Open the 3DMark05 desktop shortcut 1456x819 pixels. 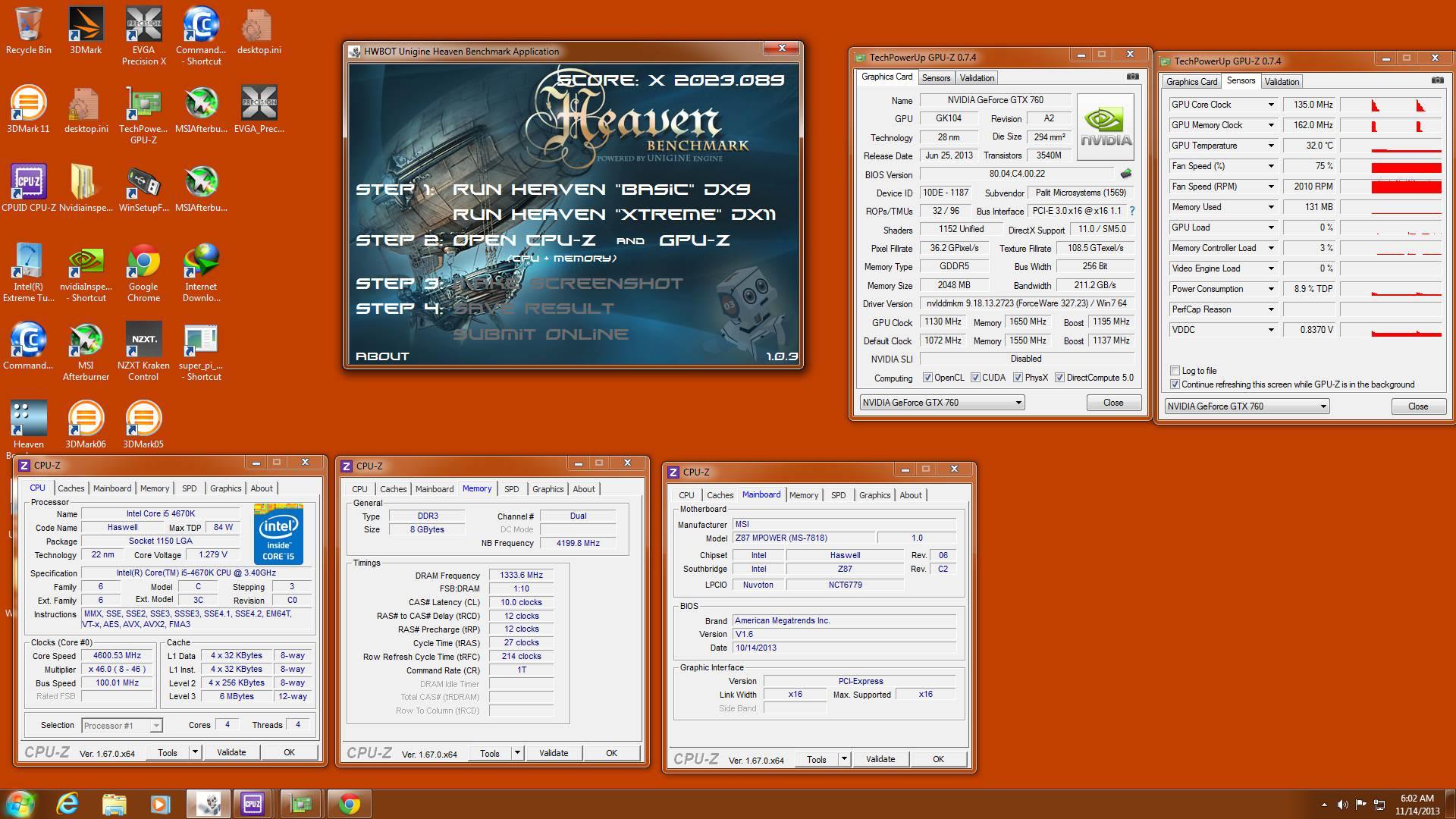pos(143,424)
